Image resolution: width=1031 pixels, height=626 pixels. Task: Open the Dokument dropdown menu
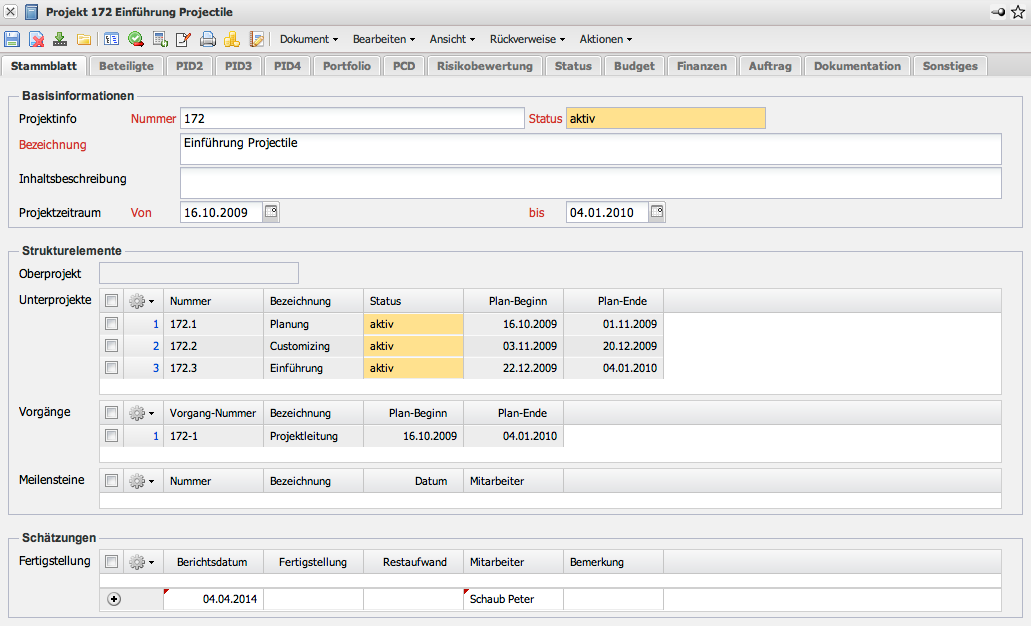tap(308, 40)
